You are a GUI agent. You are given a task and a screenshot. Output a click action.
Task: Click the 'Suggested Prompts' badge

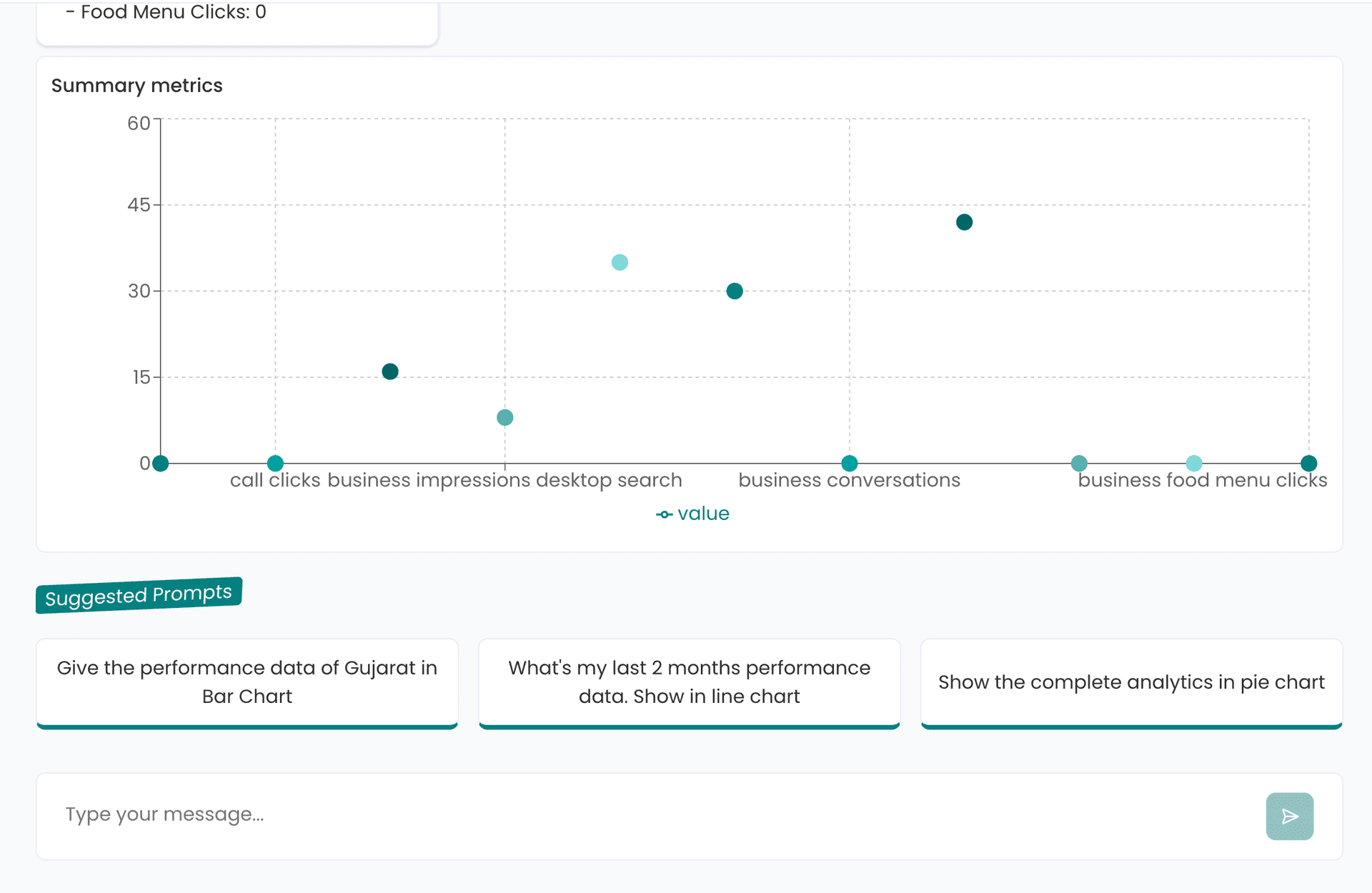pyautogui.click(x=139, y=594)
